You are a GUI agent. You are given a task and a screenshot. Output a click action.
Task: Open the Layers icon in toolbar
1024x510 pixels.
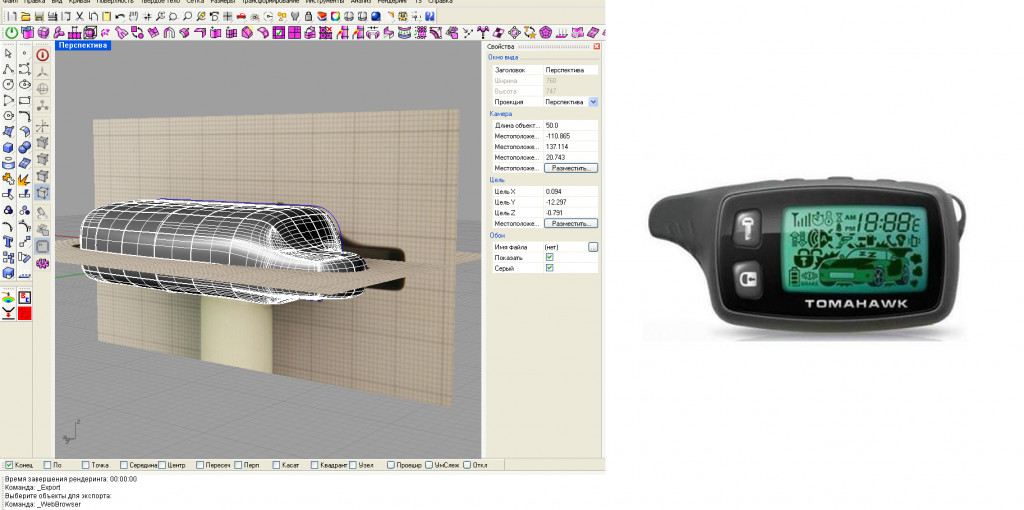[x=322, y=16]
